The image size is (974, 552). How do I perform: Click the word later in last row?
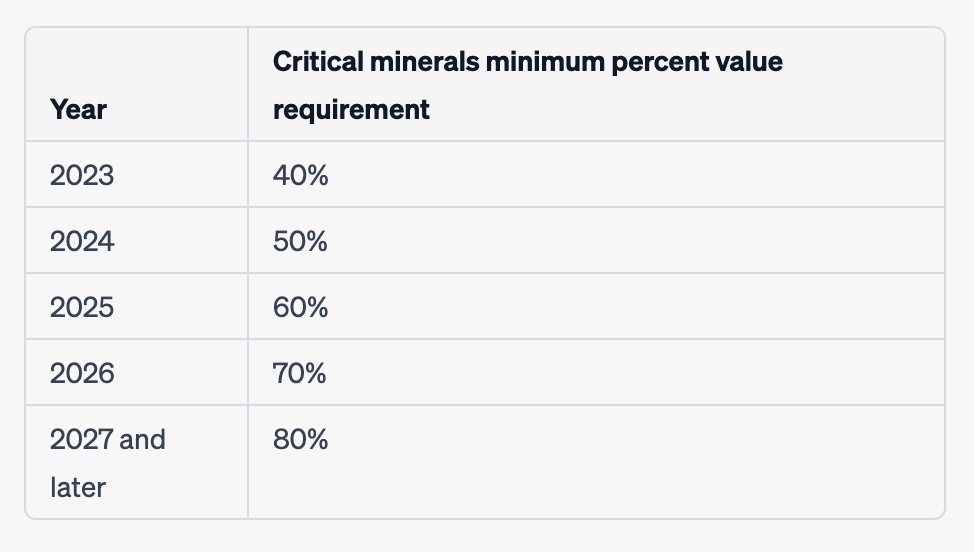(x=77, y=487)
